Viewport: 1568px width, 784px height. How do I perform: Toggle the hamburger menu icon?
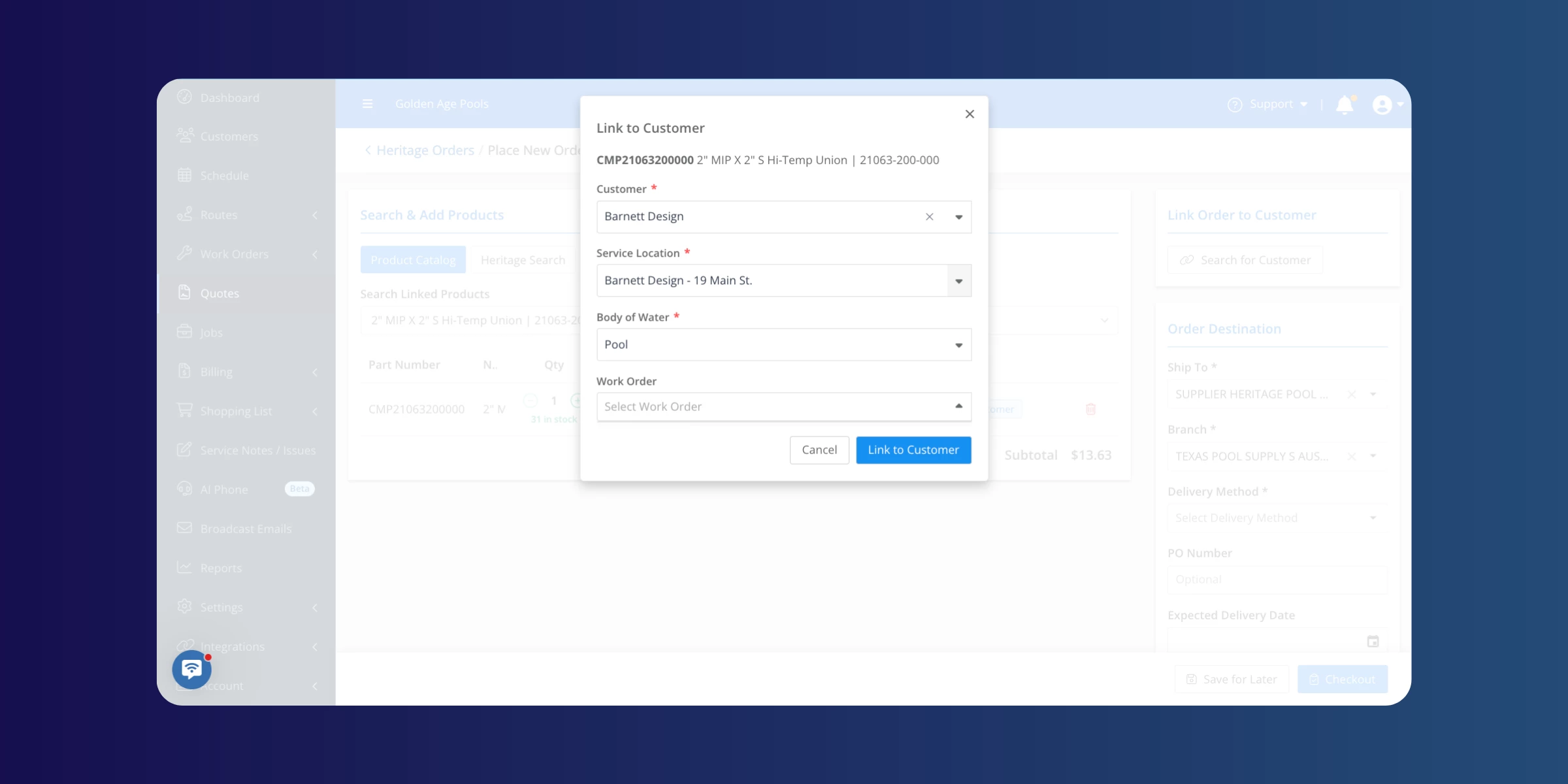click(368, 104)
